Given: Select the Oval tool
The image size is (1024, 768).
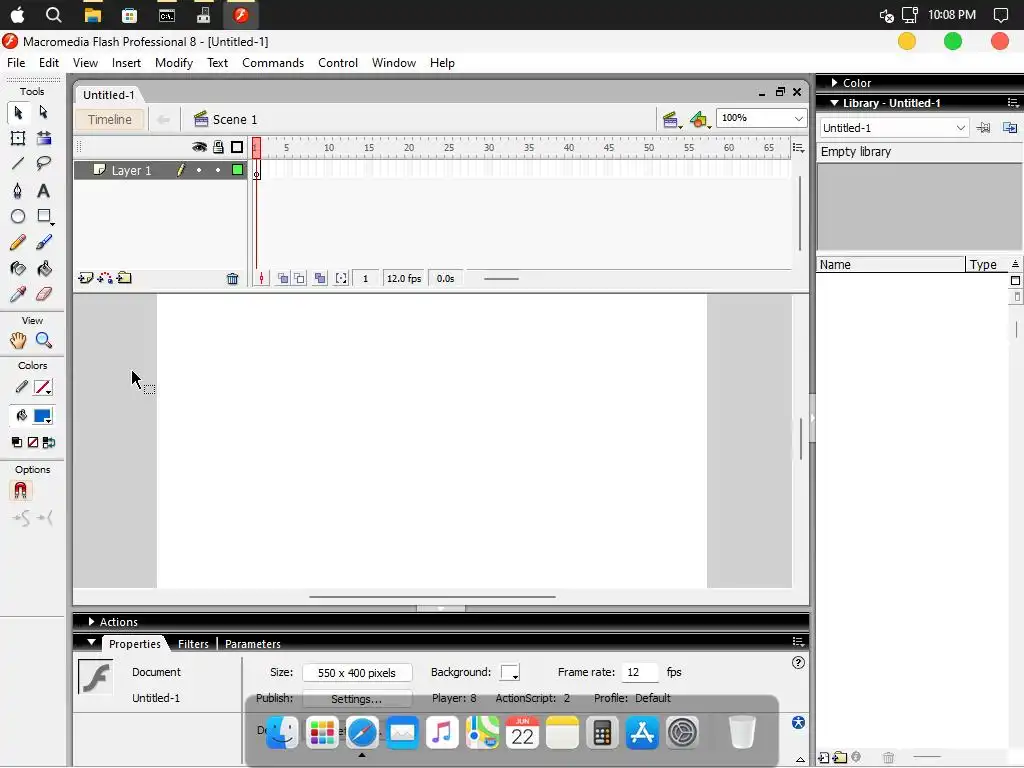Looking at the screenshot, I should (x=18, y=216).
